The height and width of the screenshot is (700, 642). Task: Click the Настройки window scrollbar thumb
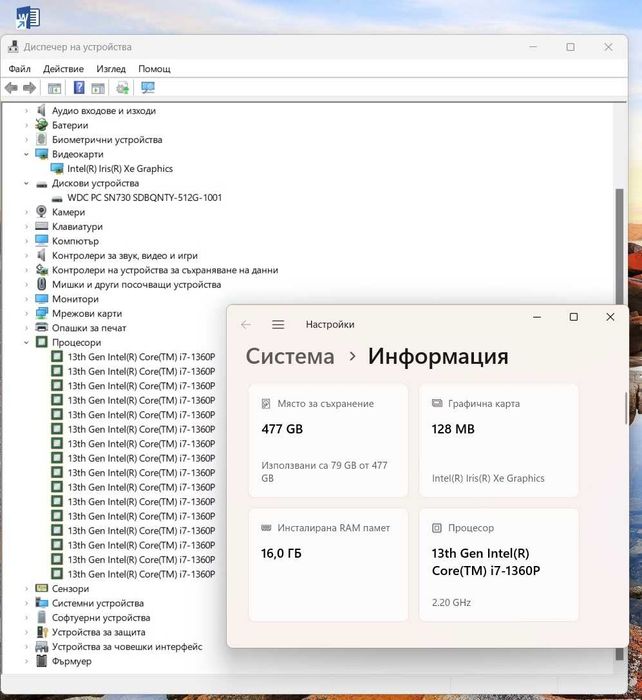pyautogui.click(x=626, y=408)
